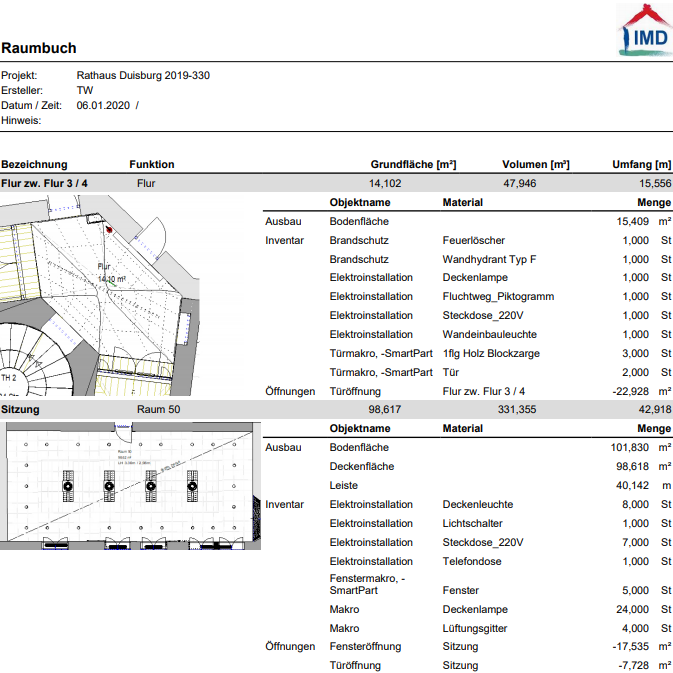Click the Volumen [m³] column header

pos(535,164)
